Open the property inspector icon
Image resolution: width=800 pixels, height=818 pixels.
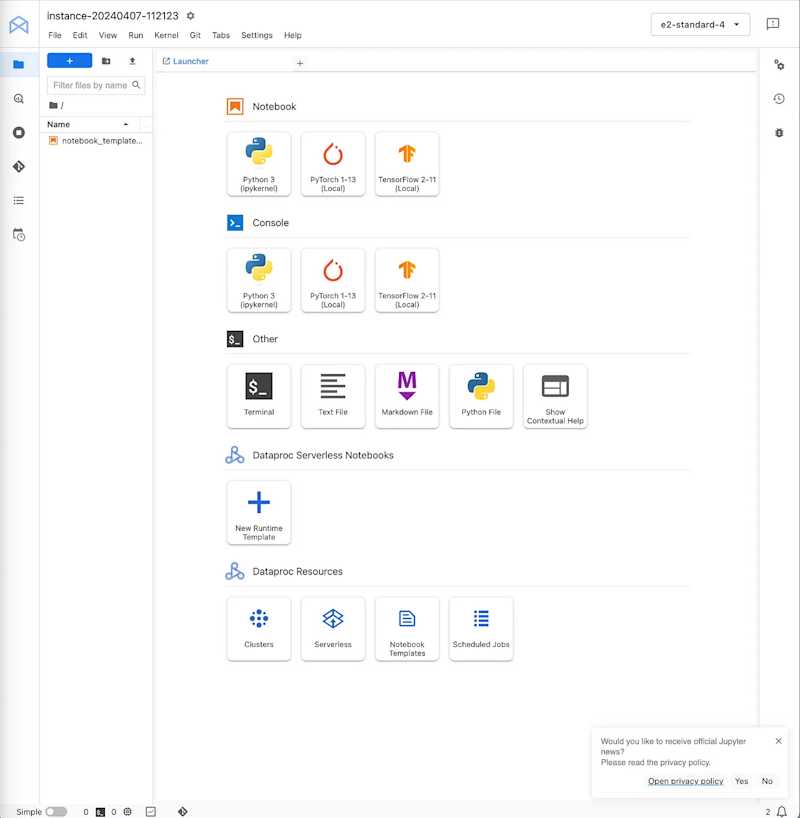(779, 65)
